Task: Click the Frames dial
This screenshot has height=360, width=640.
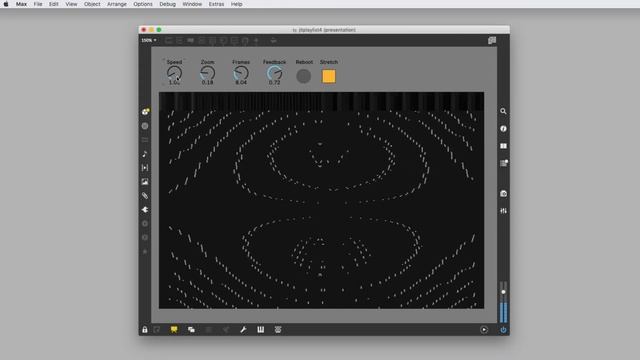Action: 241,73
